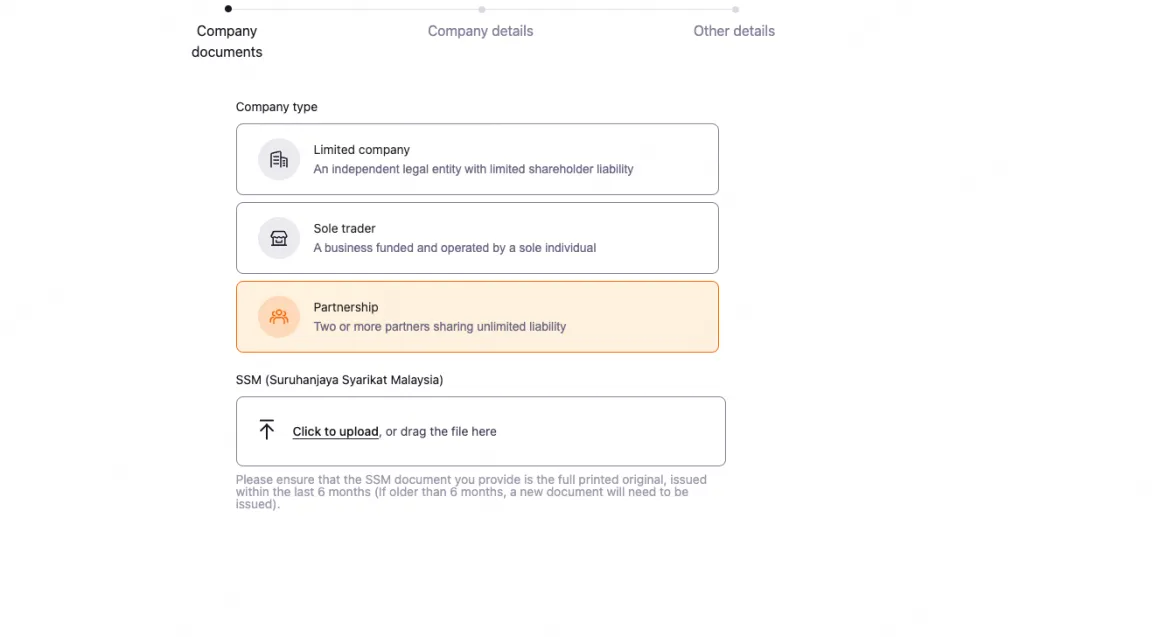Select the Partnership option title
Screen dimensions: 1152x637
coord(346,307)
